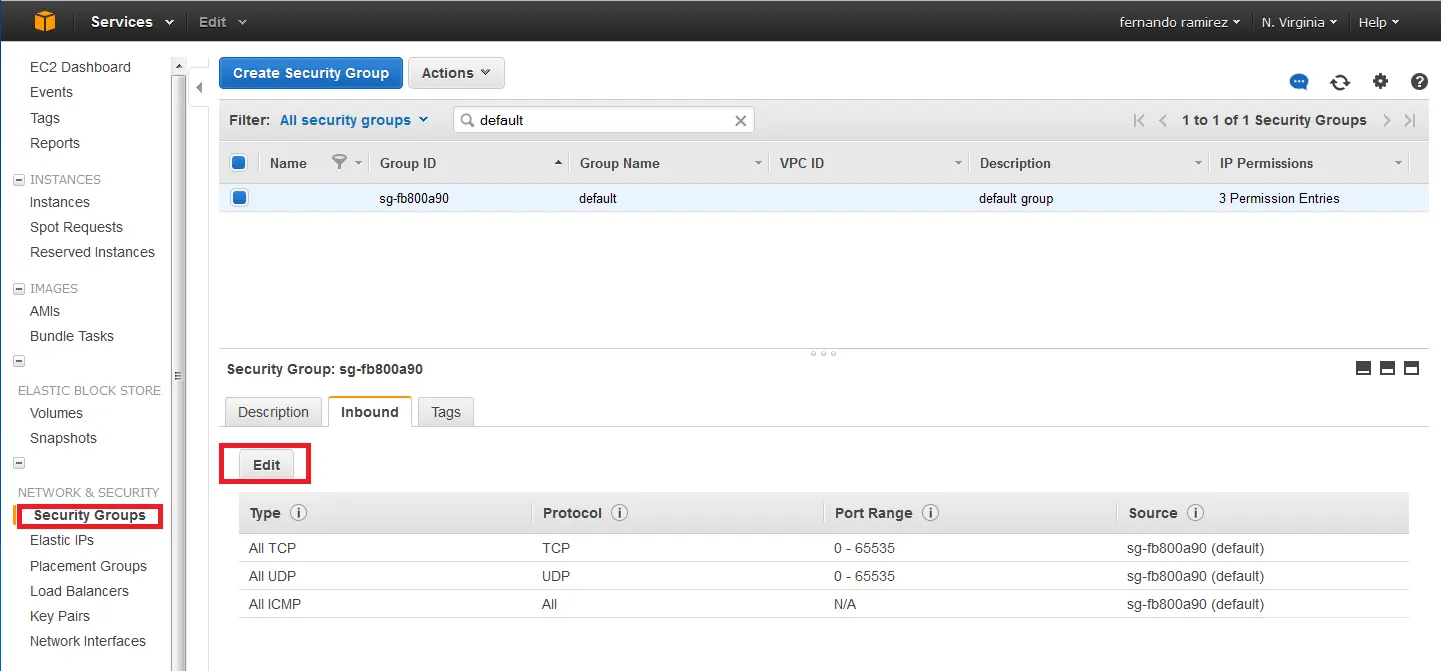Open the help question mark icon
Screen dimensions: 1448x671
tap(1419, 82)
